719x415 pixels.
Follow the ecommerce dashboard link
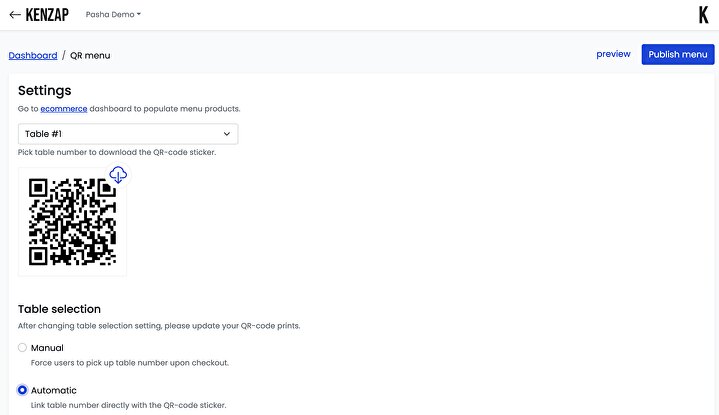click(62, 108)
